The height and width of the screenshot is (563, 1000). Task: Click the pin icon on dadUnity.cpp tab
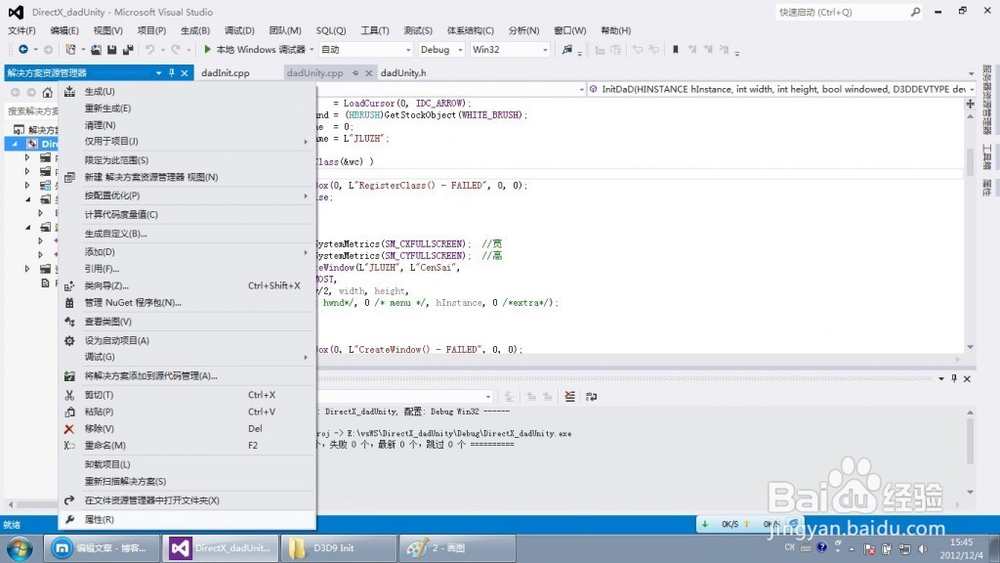pos(355,73)
